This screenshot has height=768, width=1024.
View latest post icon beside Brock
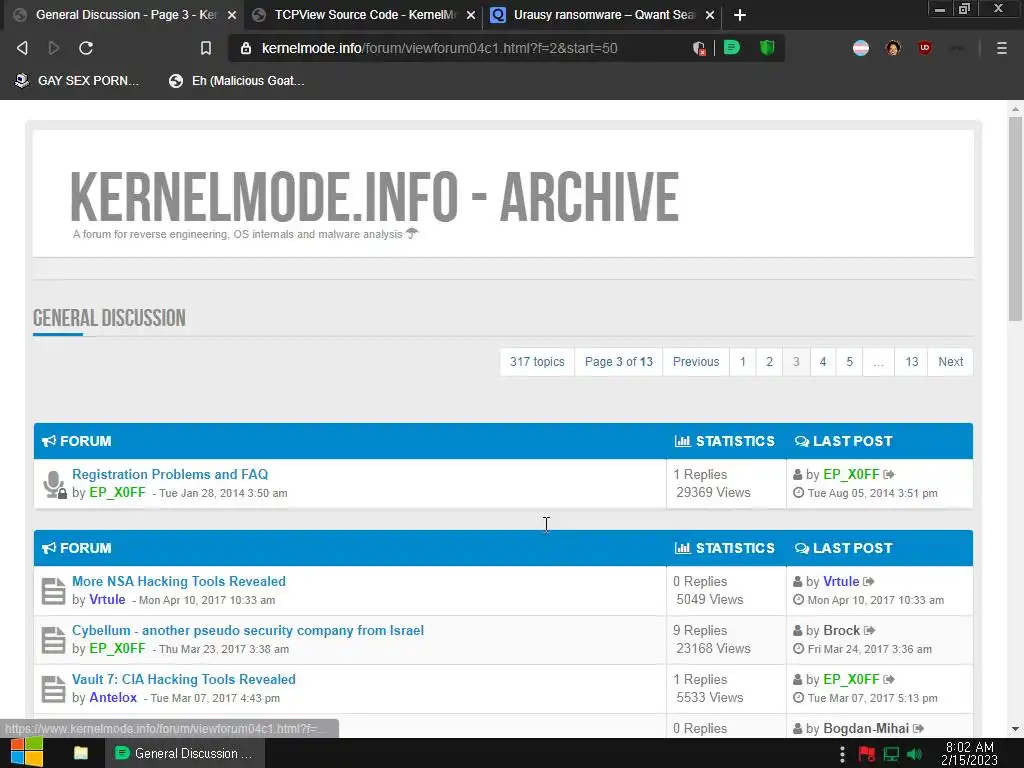coord(870,631)
